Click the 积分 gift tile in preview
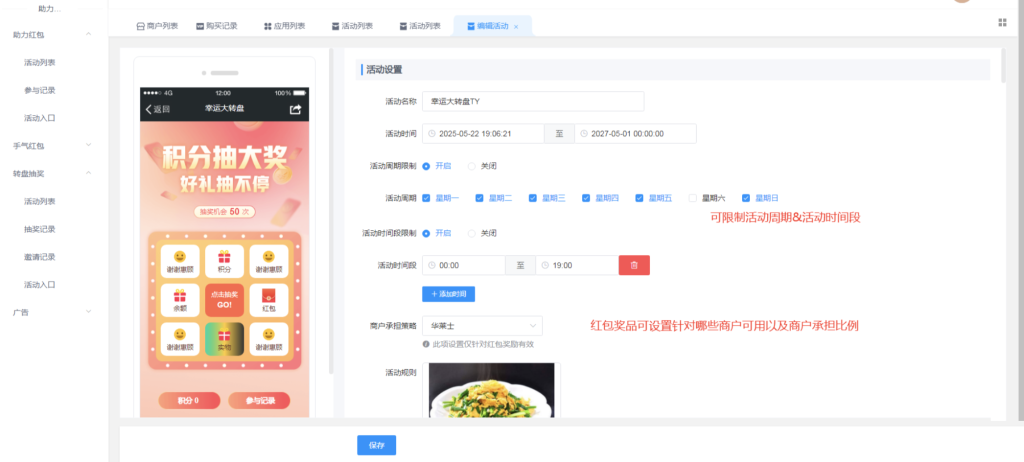This screenshot has height=462, width=1024. tap(224, 260)
